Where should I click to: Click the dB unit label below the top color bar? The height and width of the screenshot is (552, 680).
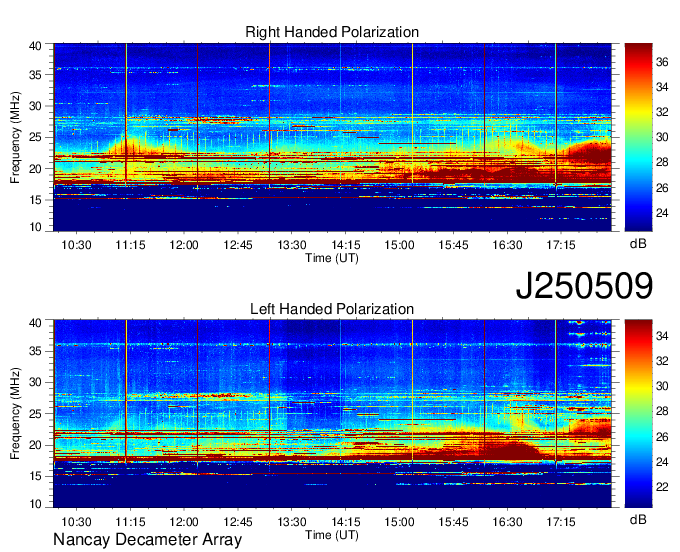click(638, 243)
